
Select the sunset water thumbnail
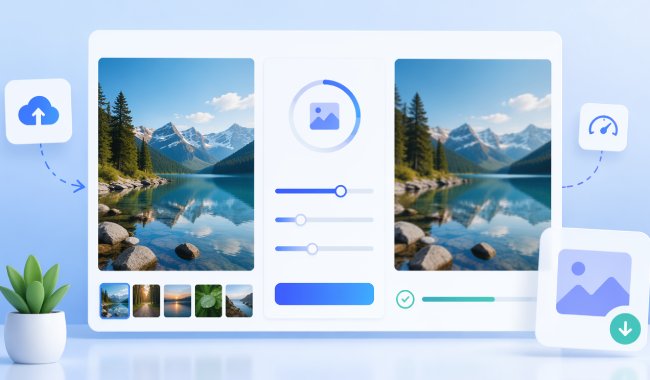pos(177,301)
